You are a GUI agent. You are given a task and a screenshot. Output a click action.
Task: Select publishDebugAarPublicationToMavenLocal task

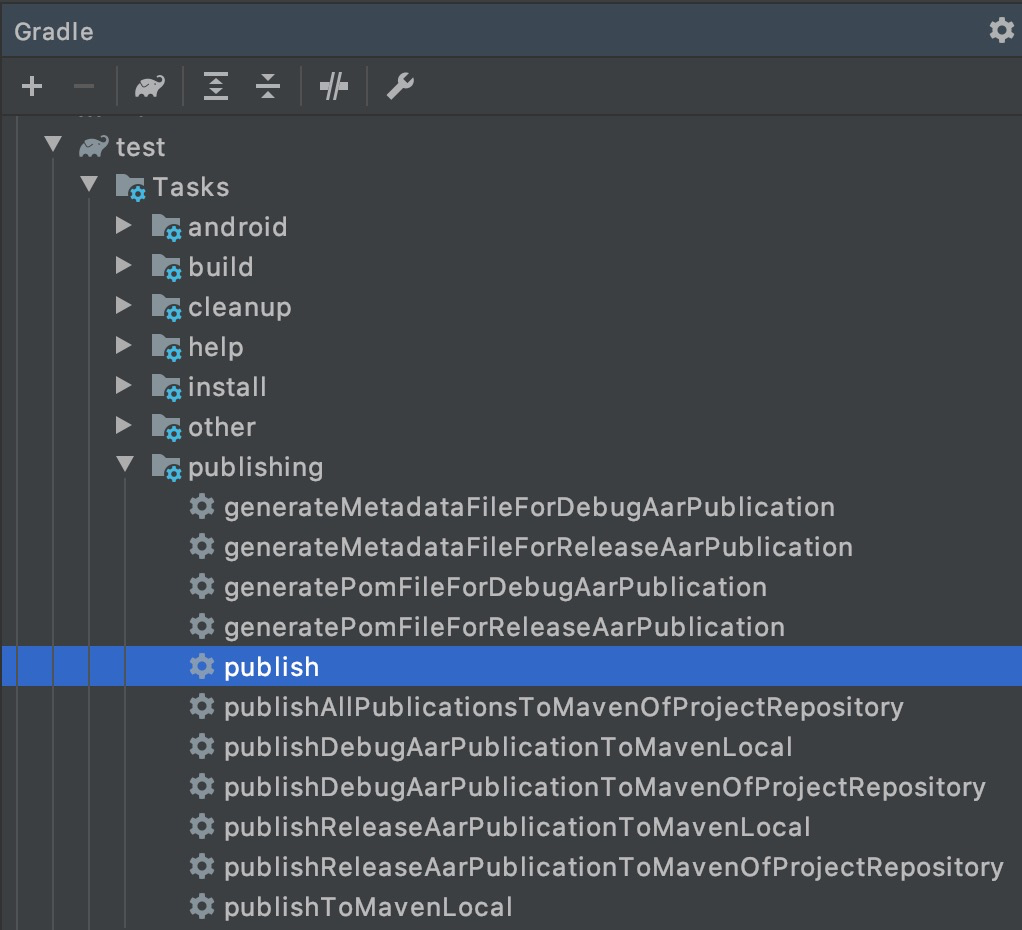click(x=508, y=747)
